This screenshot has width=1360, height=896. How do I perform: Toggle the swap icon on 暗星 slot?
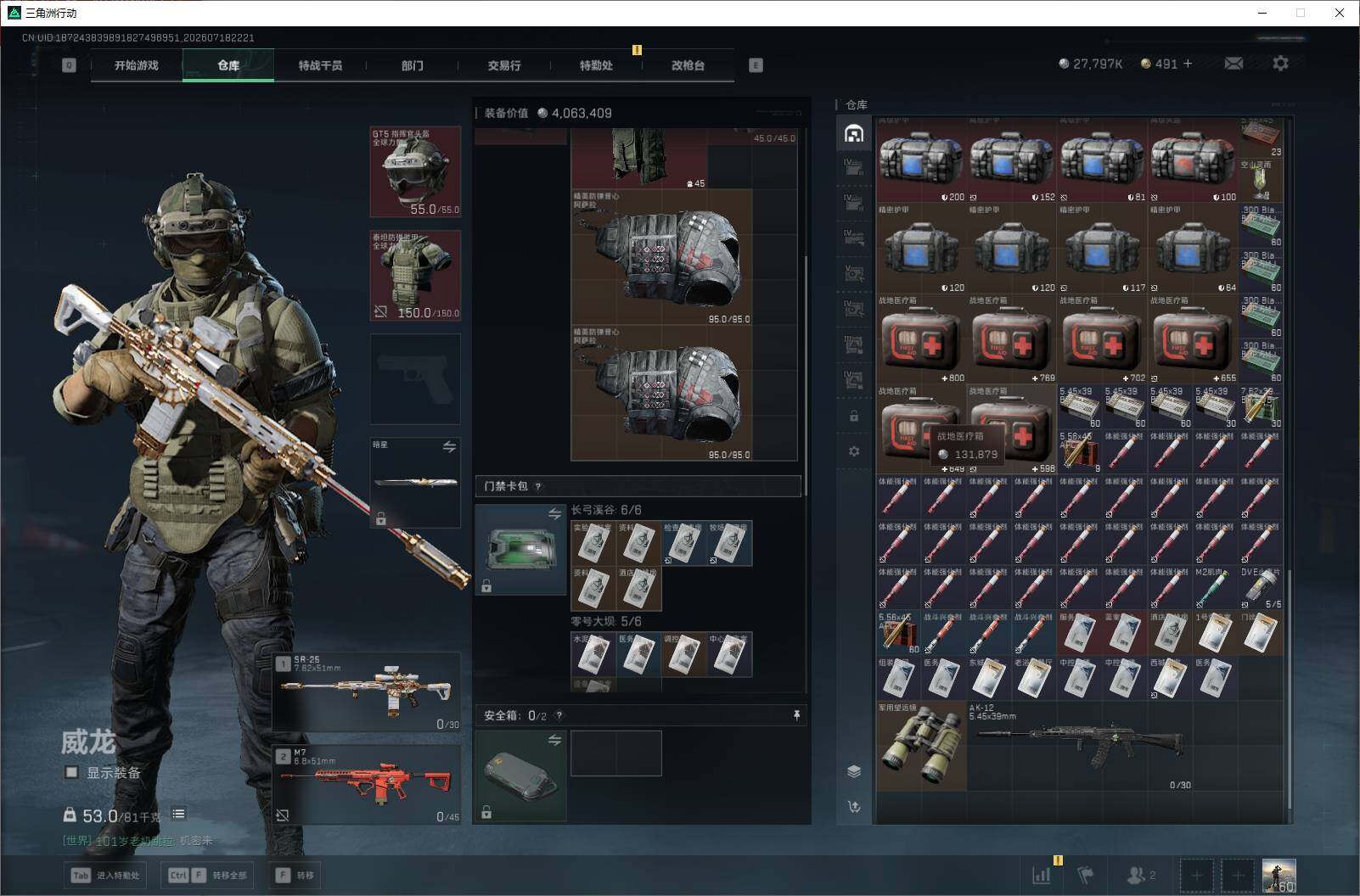449,447
